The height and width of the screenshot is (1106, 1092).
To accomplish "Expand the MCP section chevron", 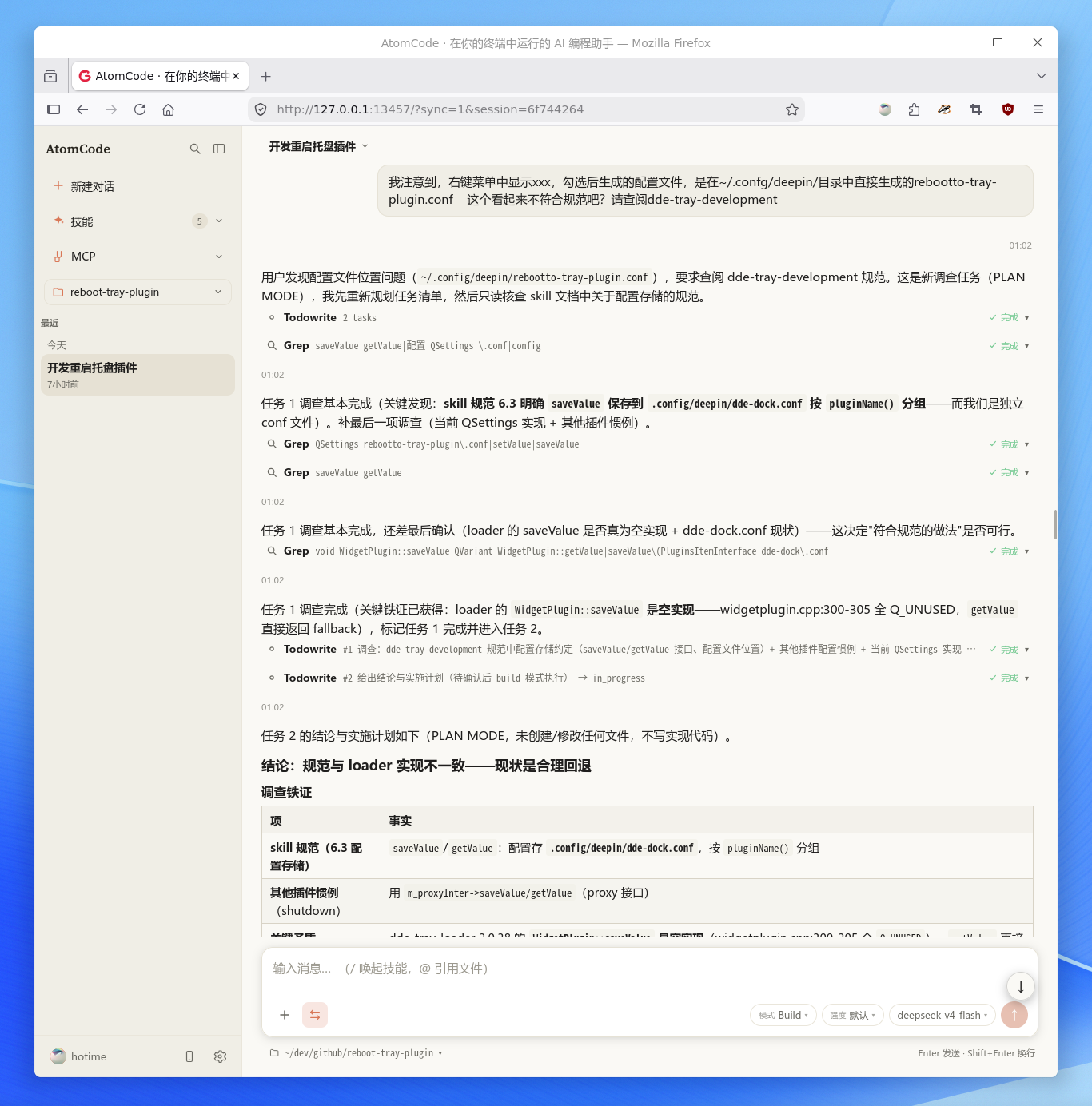I will [x=219, y=257].
